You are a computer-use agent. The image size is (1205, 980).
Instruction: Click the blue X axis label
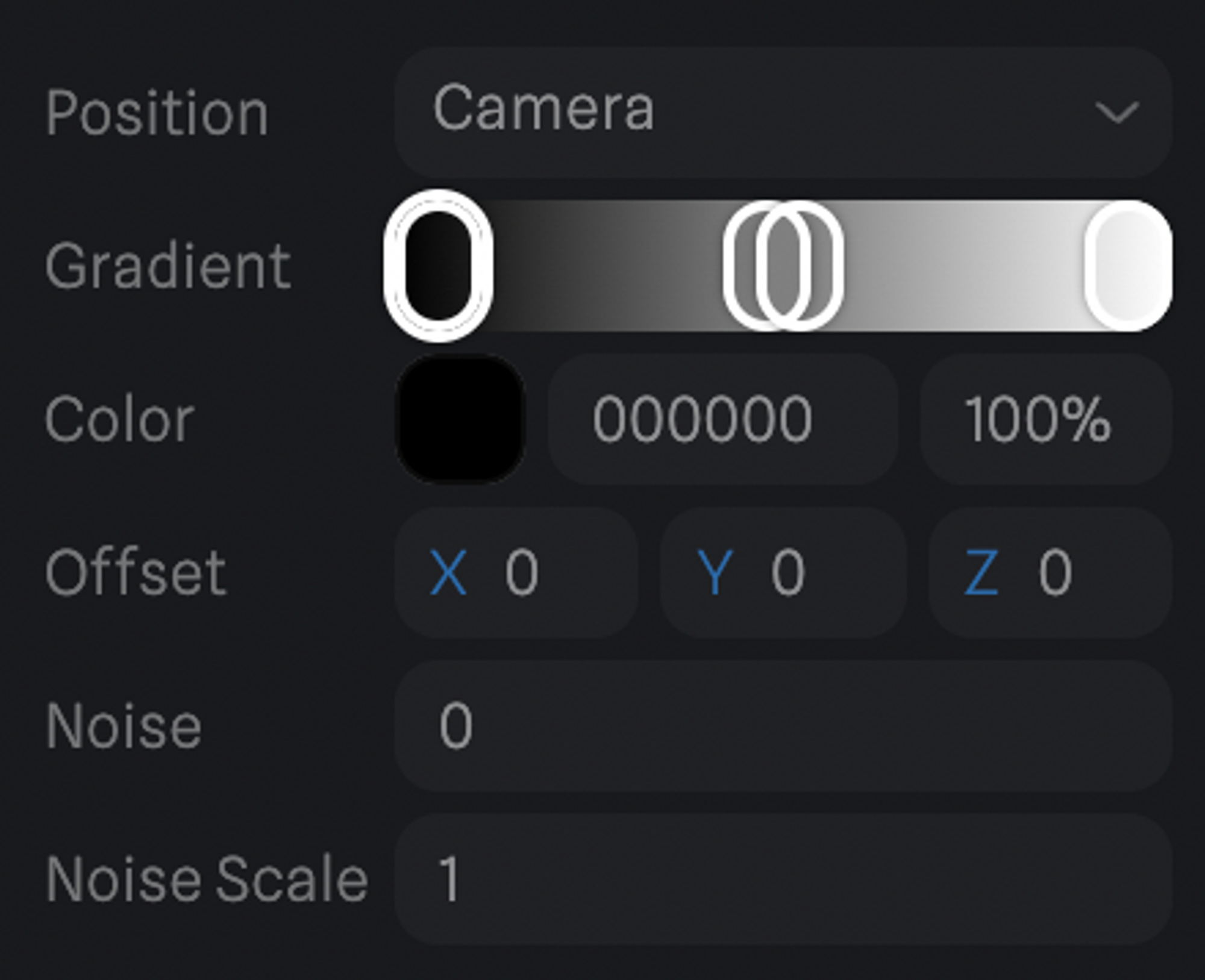448,572
